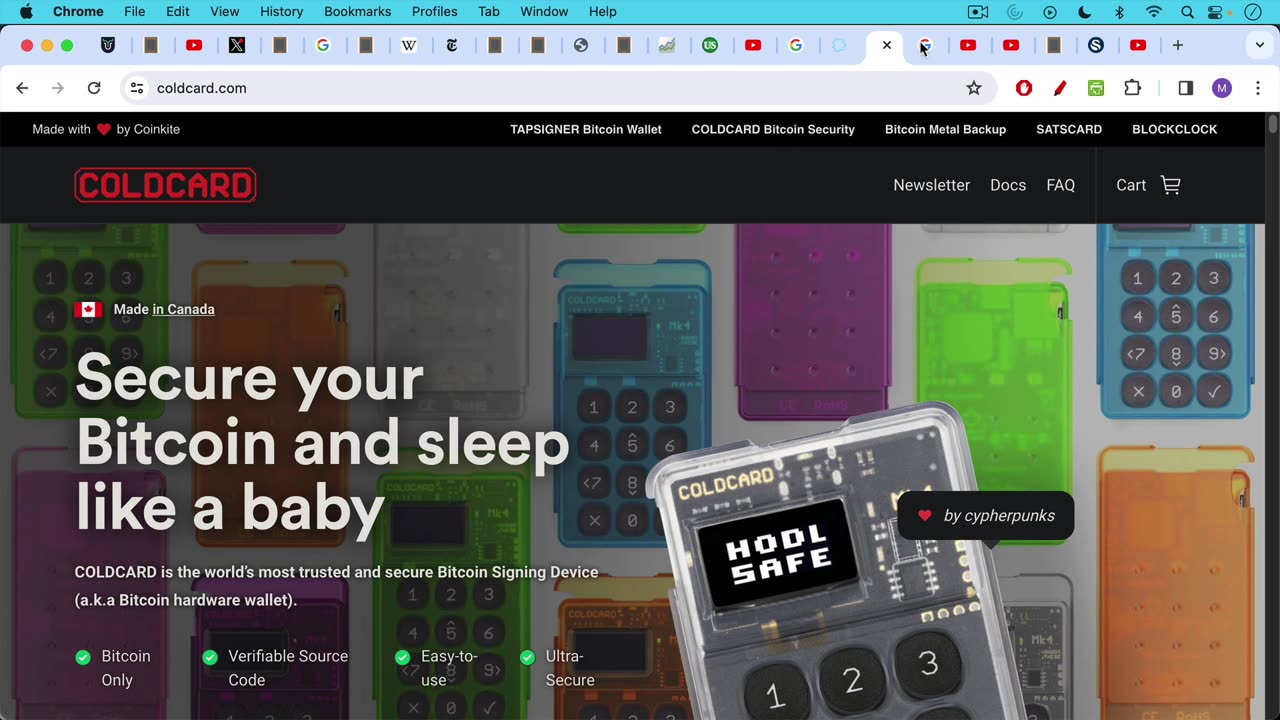The height and width of the screenshot is (720, 1280).
Task: Toggle Do Not Disturb moon icon
Action: pyautogui.click(x=1086, y=12)
